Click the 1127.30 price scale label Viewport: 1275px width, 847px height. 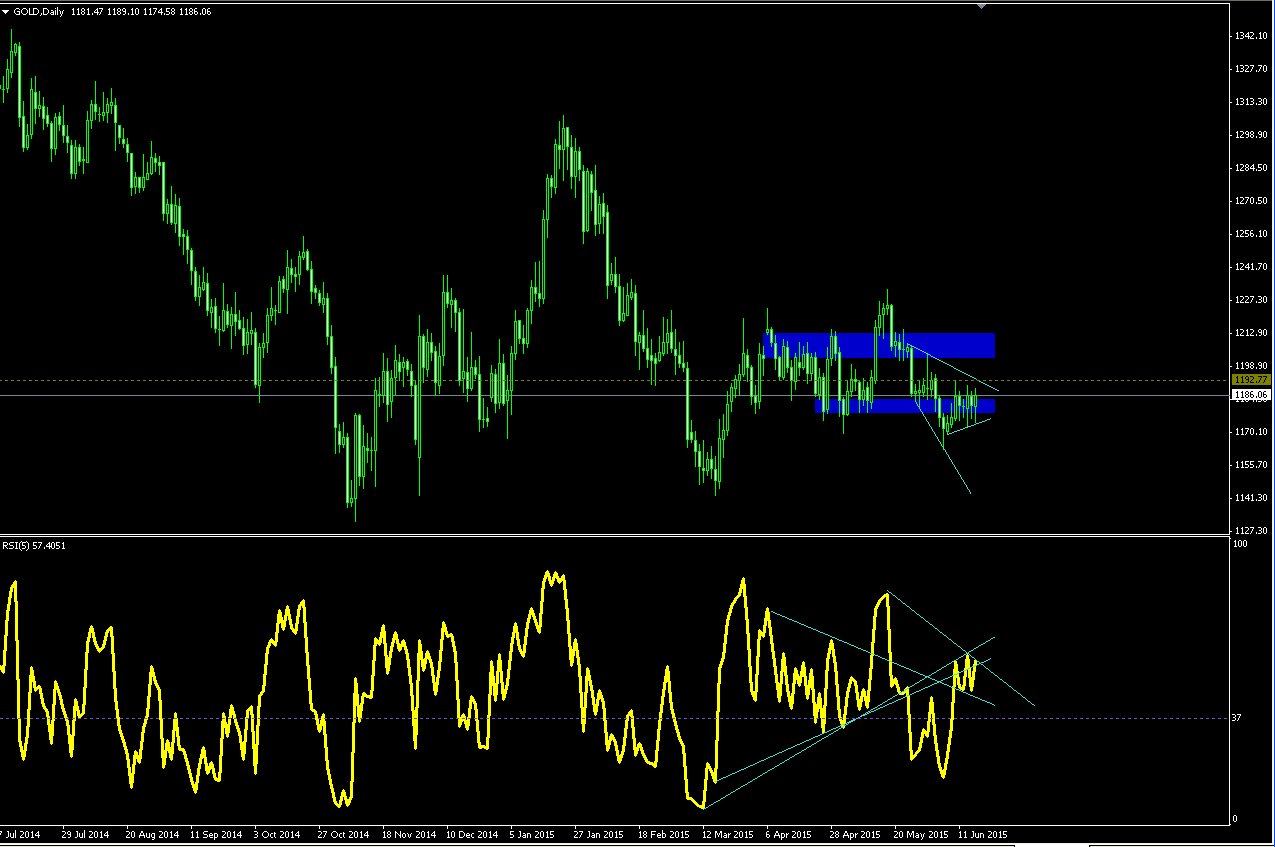1251,531
